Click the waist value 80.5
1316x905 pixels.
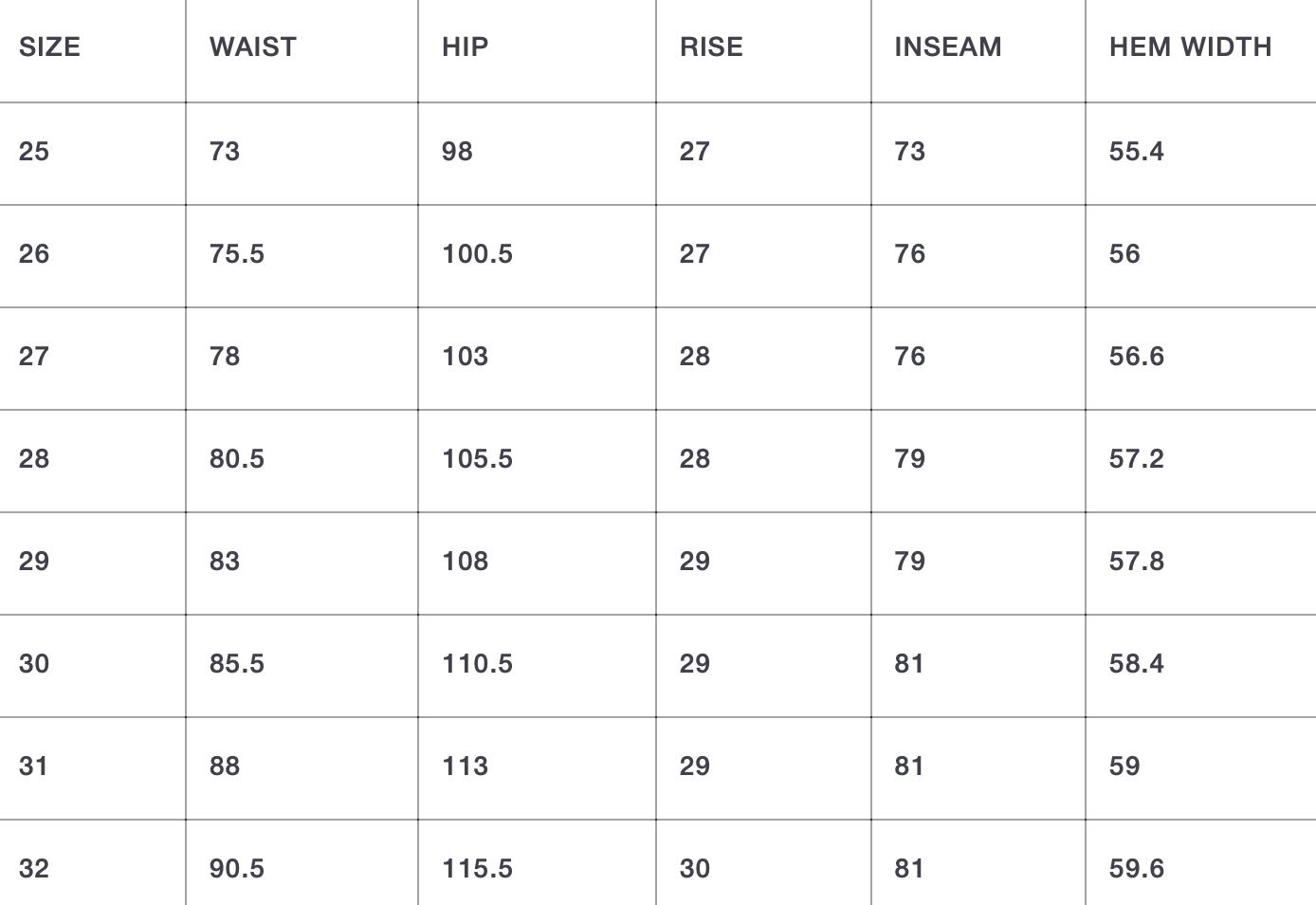pos(237,459)
